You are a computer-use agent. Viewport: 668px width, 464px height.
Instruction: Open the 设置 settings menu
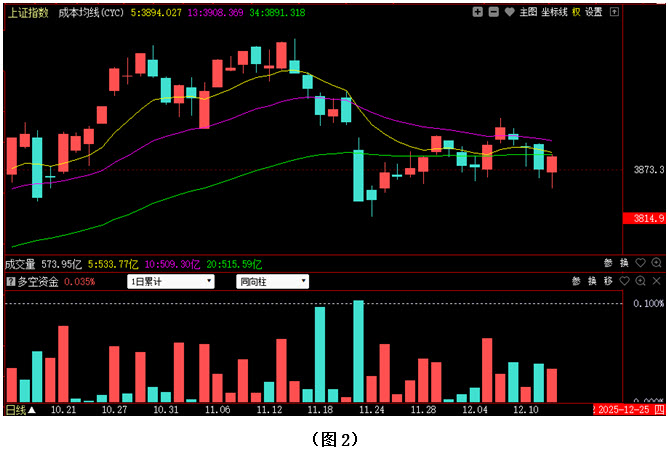594,12
